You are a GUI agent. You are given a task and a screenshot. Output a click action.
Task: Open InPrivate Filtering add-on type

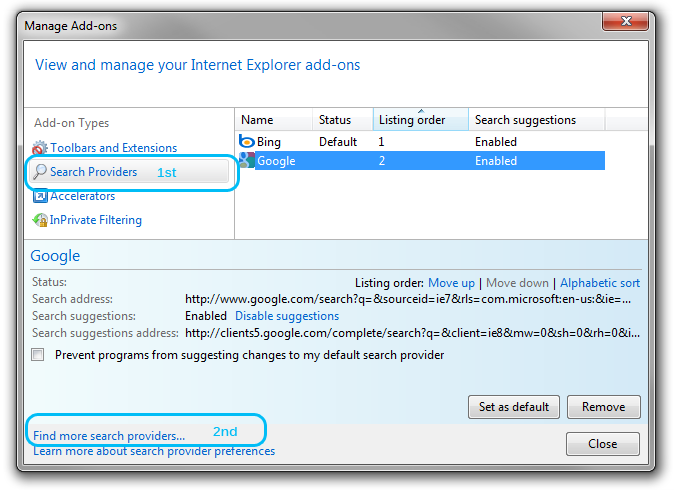click(95, 220)
